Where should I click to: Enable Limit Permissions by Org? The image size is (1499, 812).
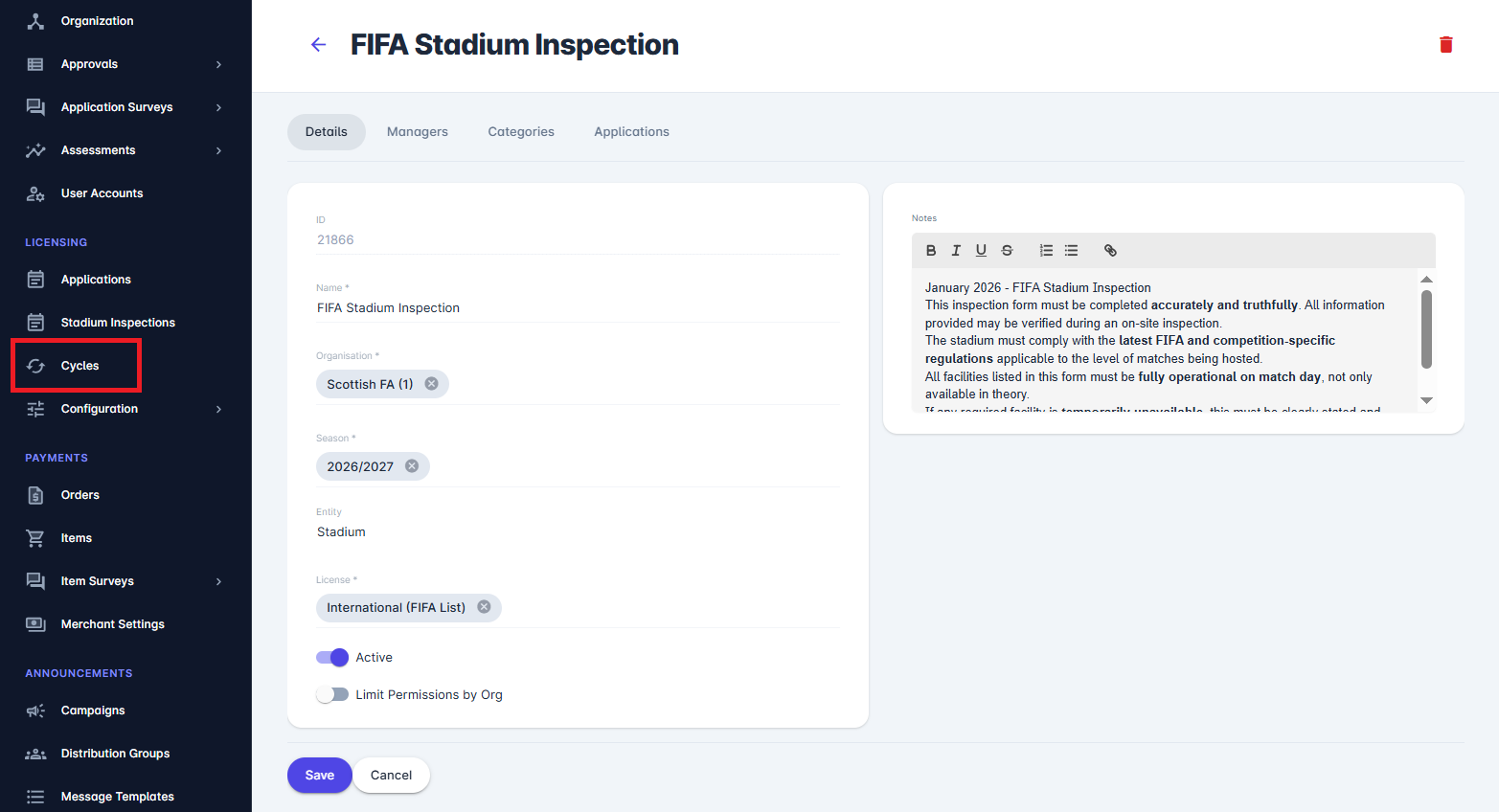click(x=332, y=695)
